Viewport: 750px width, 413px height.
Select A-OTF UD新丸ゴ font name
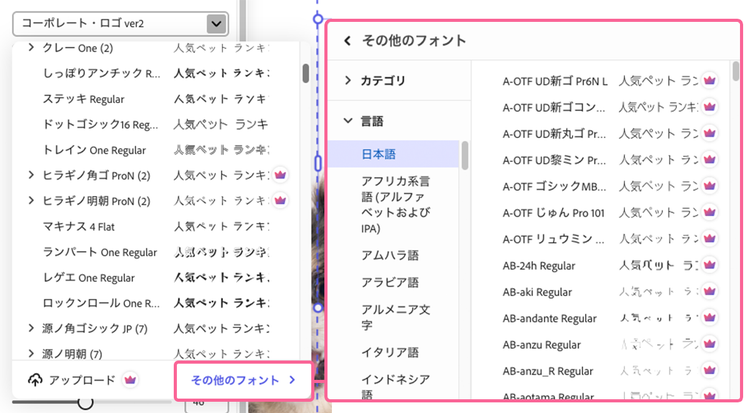click(x=554, y=134)
